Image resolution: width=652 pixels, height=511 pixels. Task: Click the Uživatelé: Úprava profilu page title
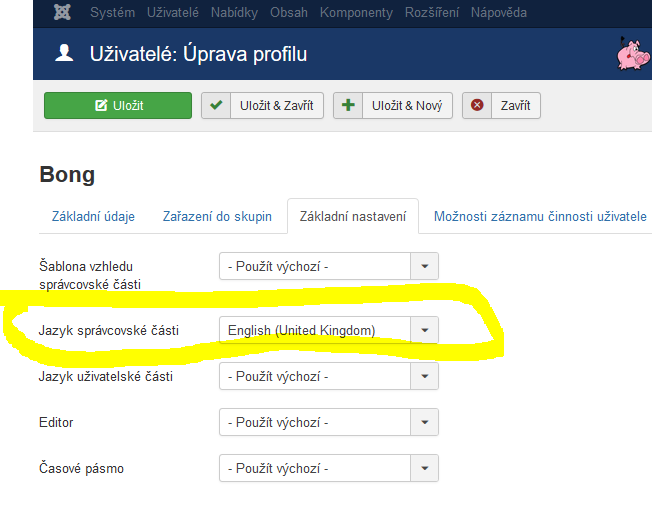pyautogui.click(x=198, y=54)
